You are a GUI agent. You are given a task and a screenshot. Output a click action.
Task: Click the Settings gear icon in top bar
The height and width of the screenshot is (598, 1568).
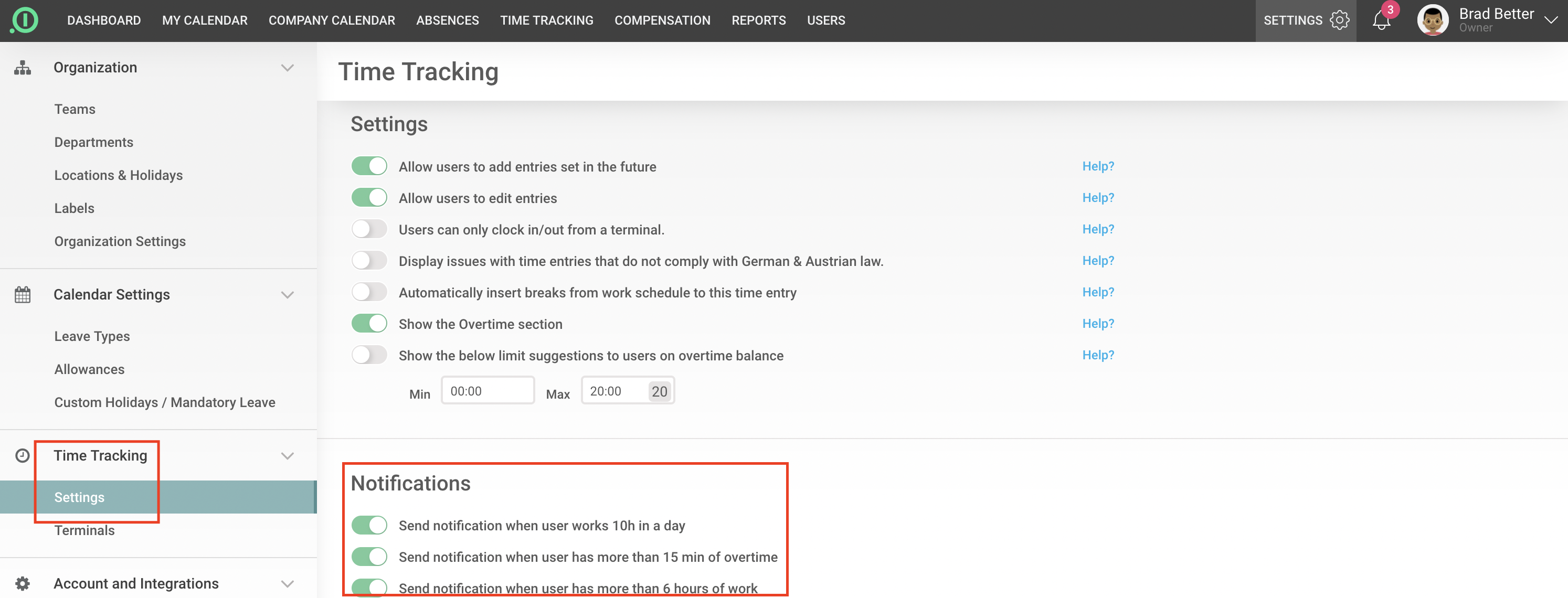(x=1339, y=20)
